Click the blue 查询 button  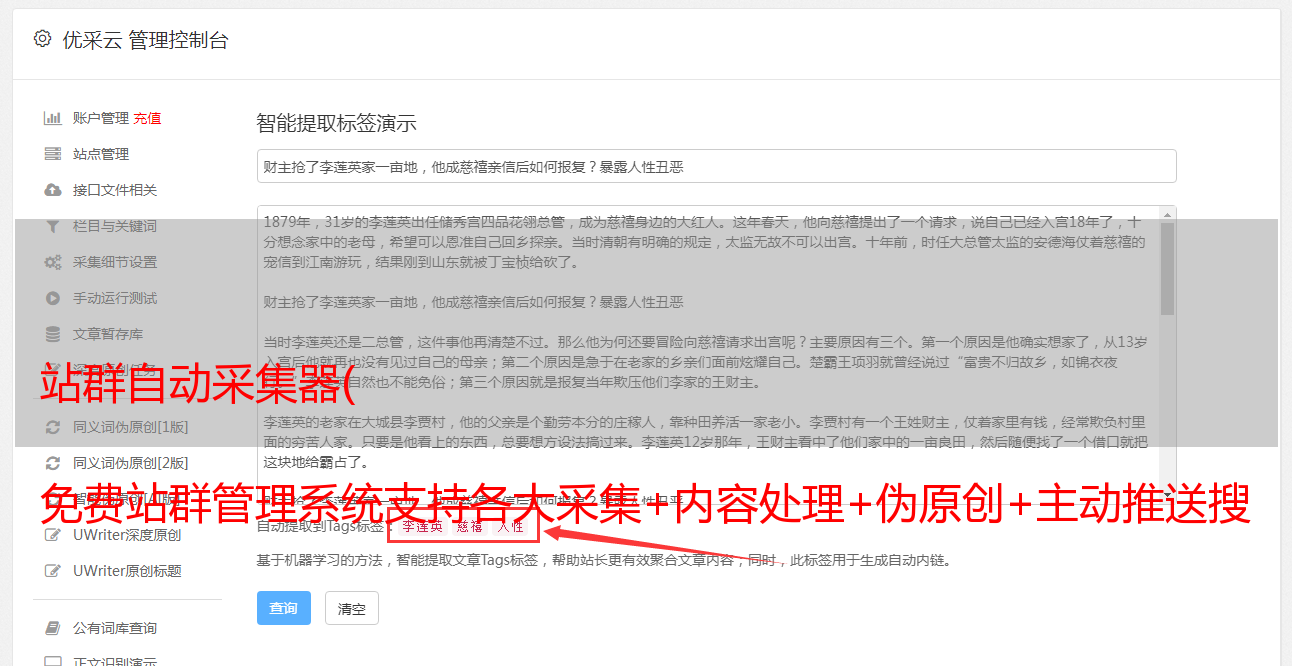point(284,608)
